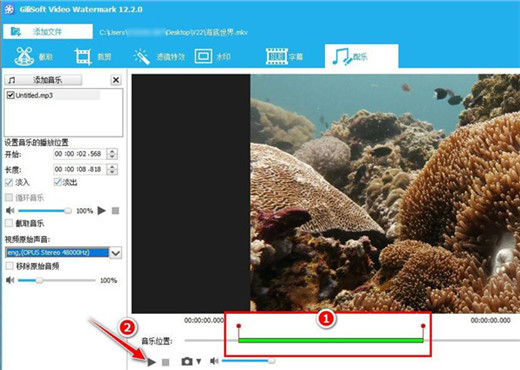This screenshot has height=370, width=520.
Task: Click the file path text ending in .mkv
Action: click(173, 32)
